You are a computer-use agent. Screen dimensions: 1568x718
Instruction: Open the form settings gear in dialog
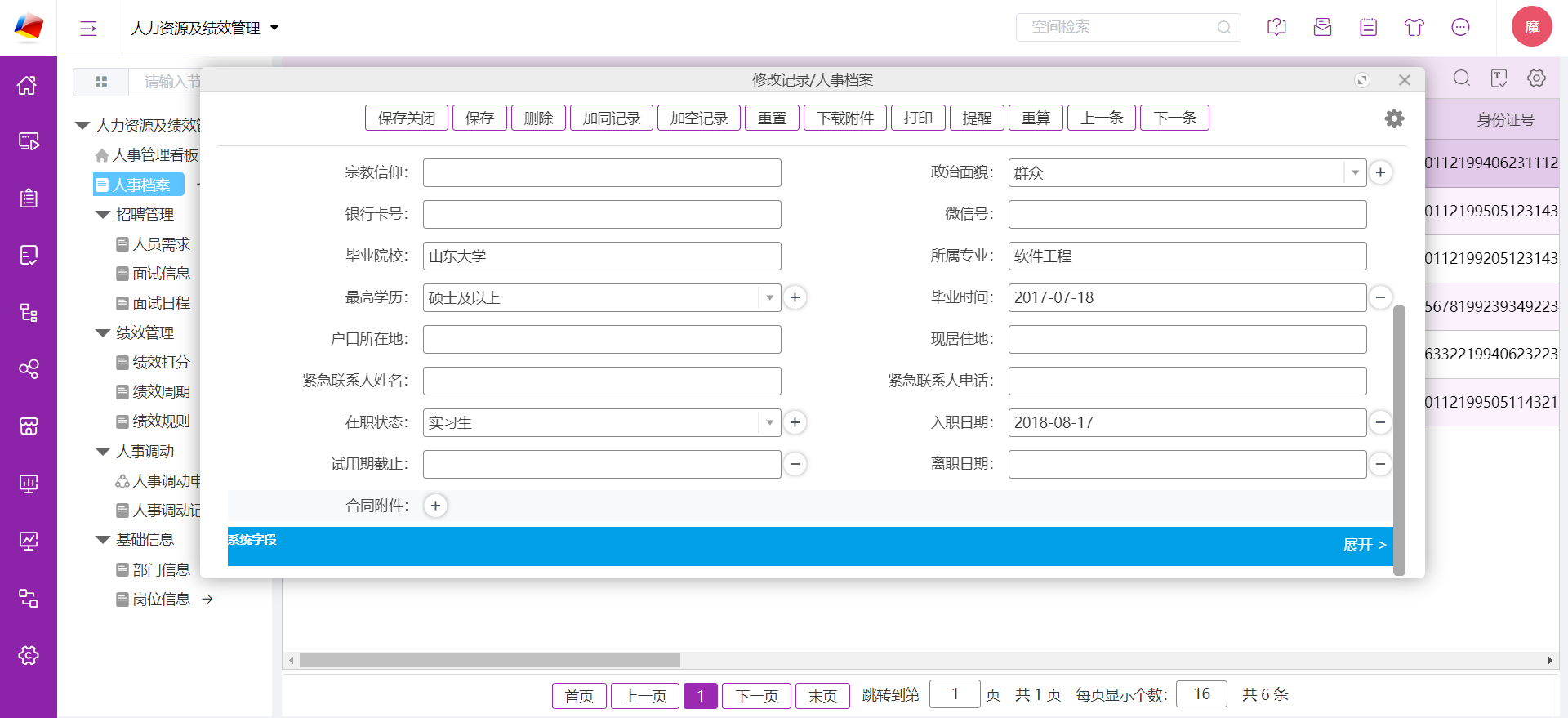pyautogui.click(x=1394, y=118)
